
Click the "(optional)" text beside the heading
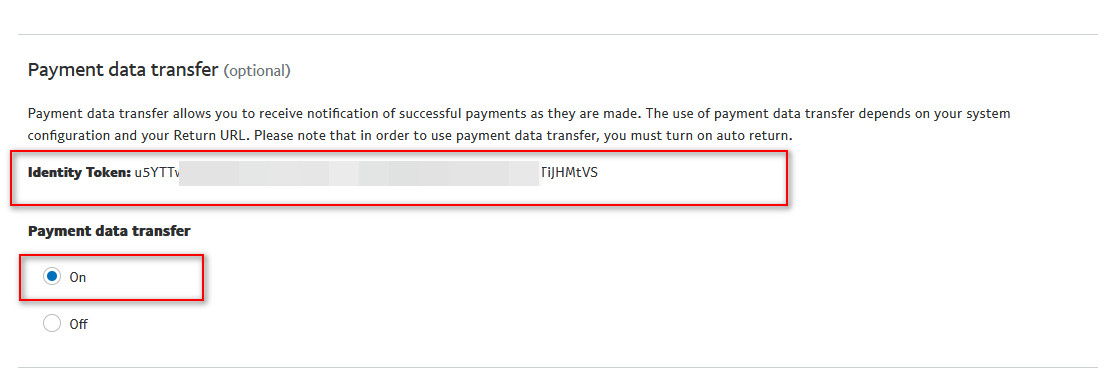pyautogui.click(x=256, y=70)
